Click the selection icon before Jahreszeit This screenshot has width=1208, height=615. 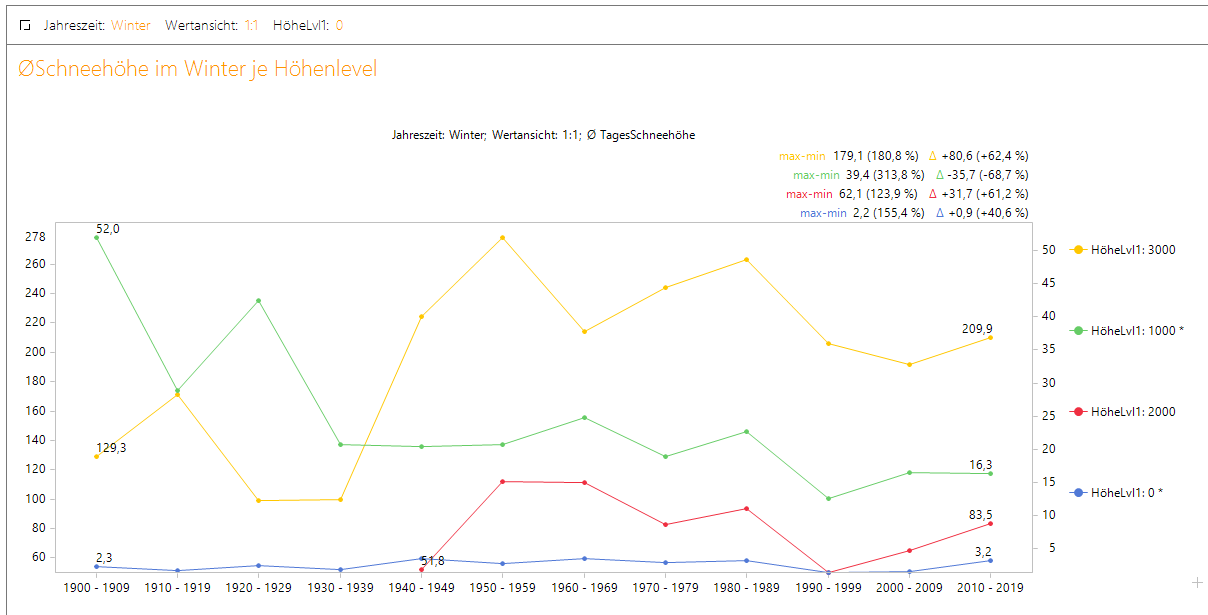tap(25, 25)
